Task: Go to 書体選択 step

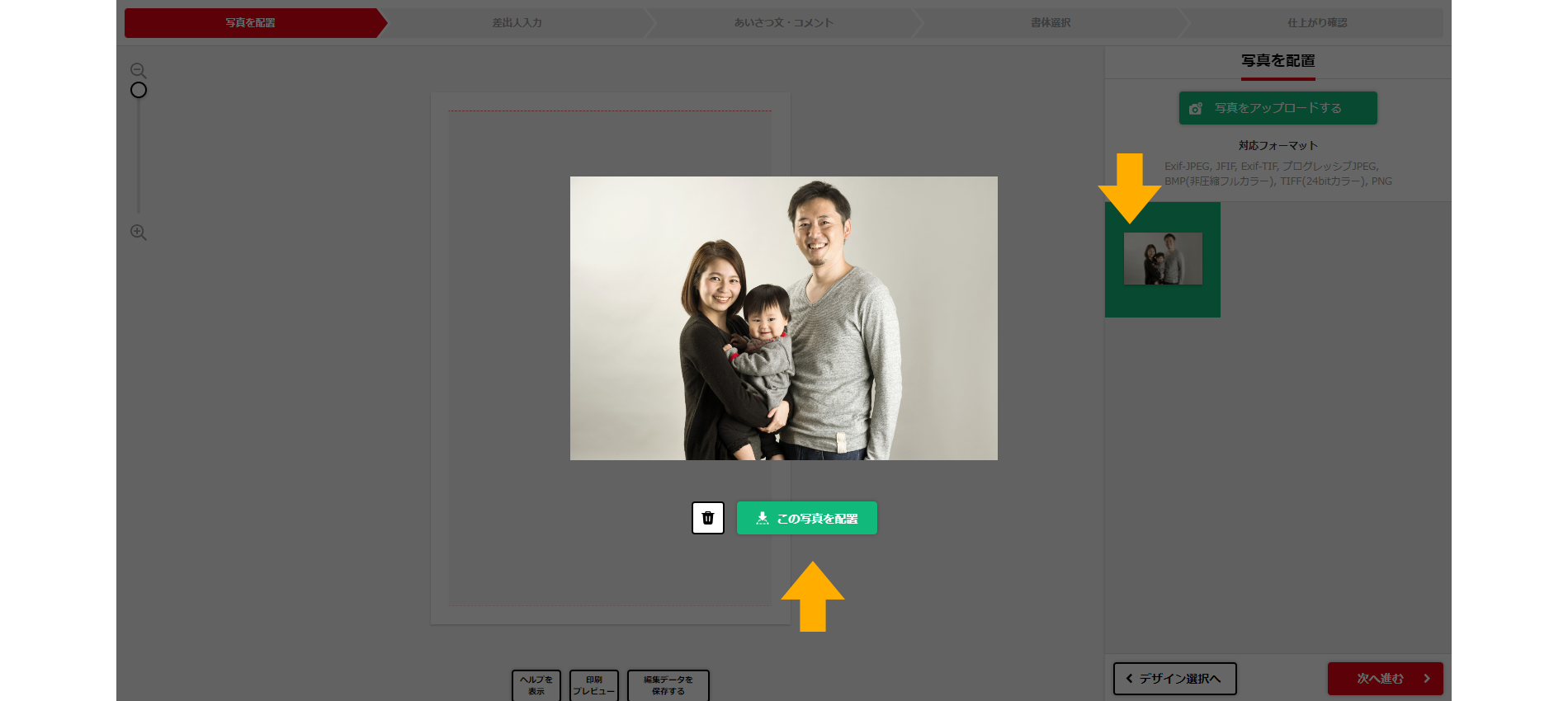Action: (1051, 23)
